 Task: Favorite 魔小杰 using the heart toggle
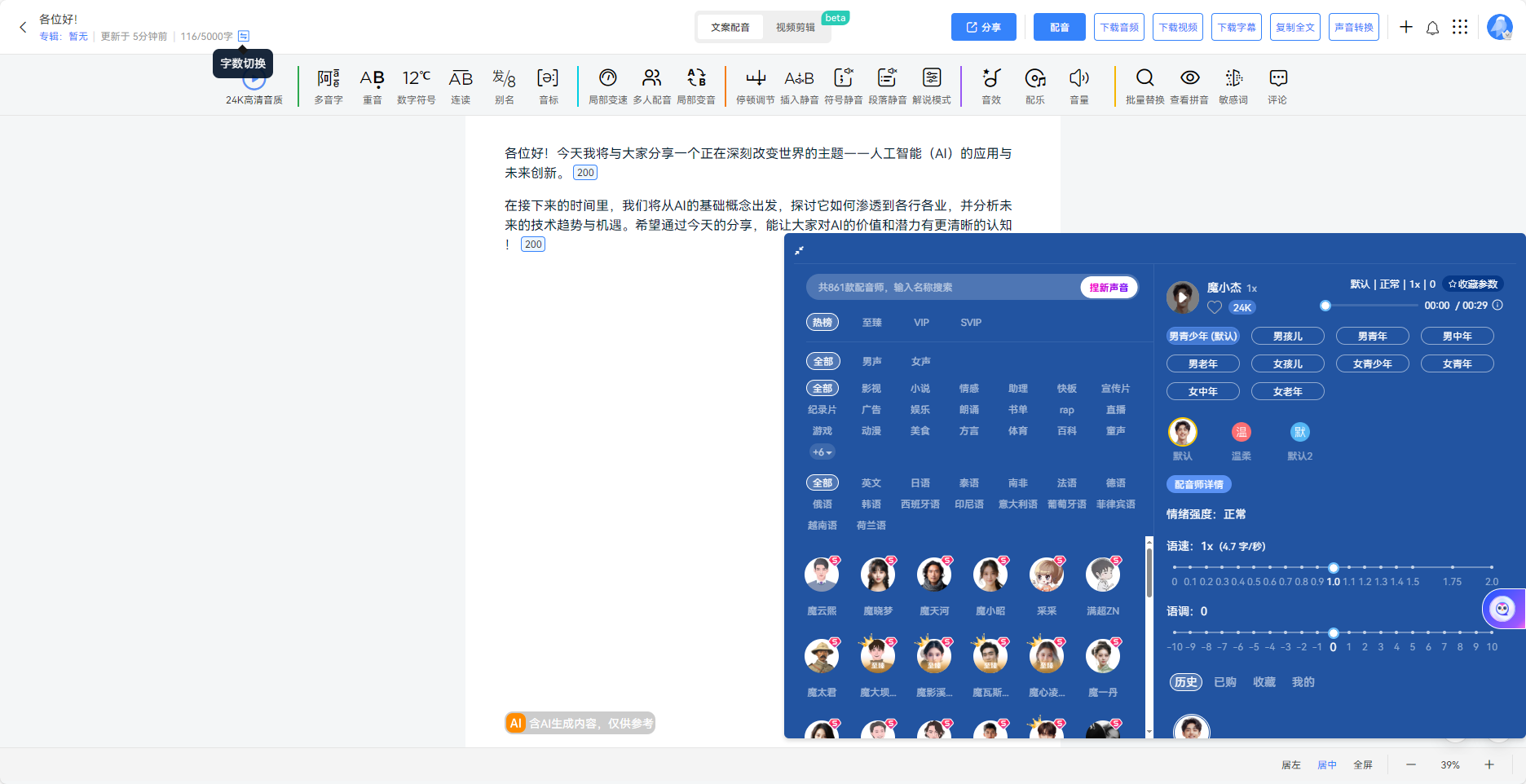pyautogui.click(x=1214, y=307)
